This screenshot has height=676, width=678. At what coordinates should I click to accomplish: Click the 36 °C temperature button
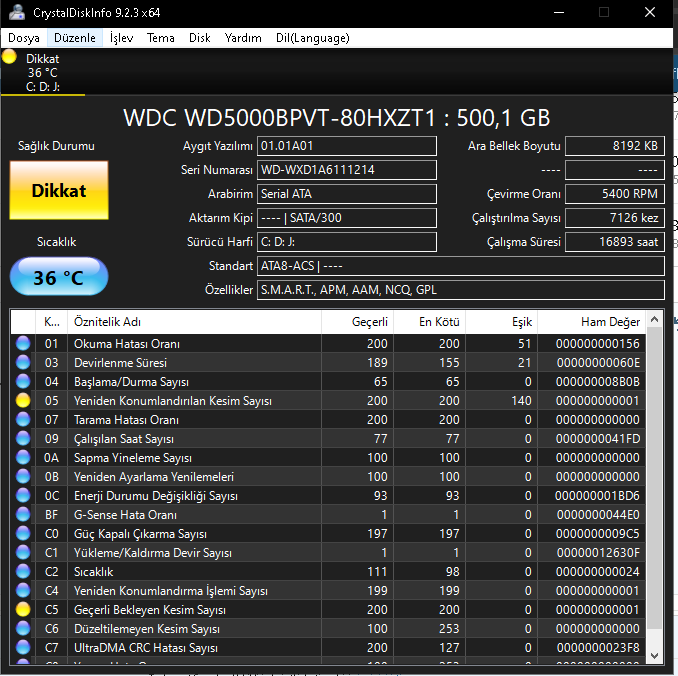pyautogui.click(x=59, y=277)
